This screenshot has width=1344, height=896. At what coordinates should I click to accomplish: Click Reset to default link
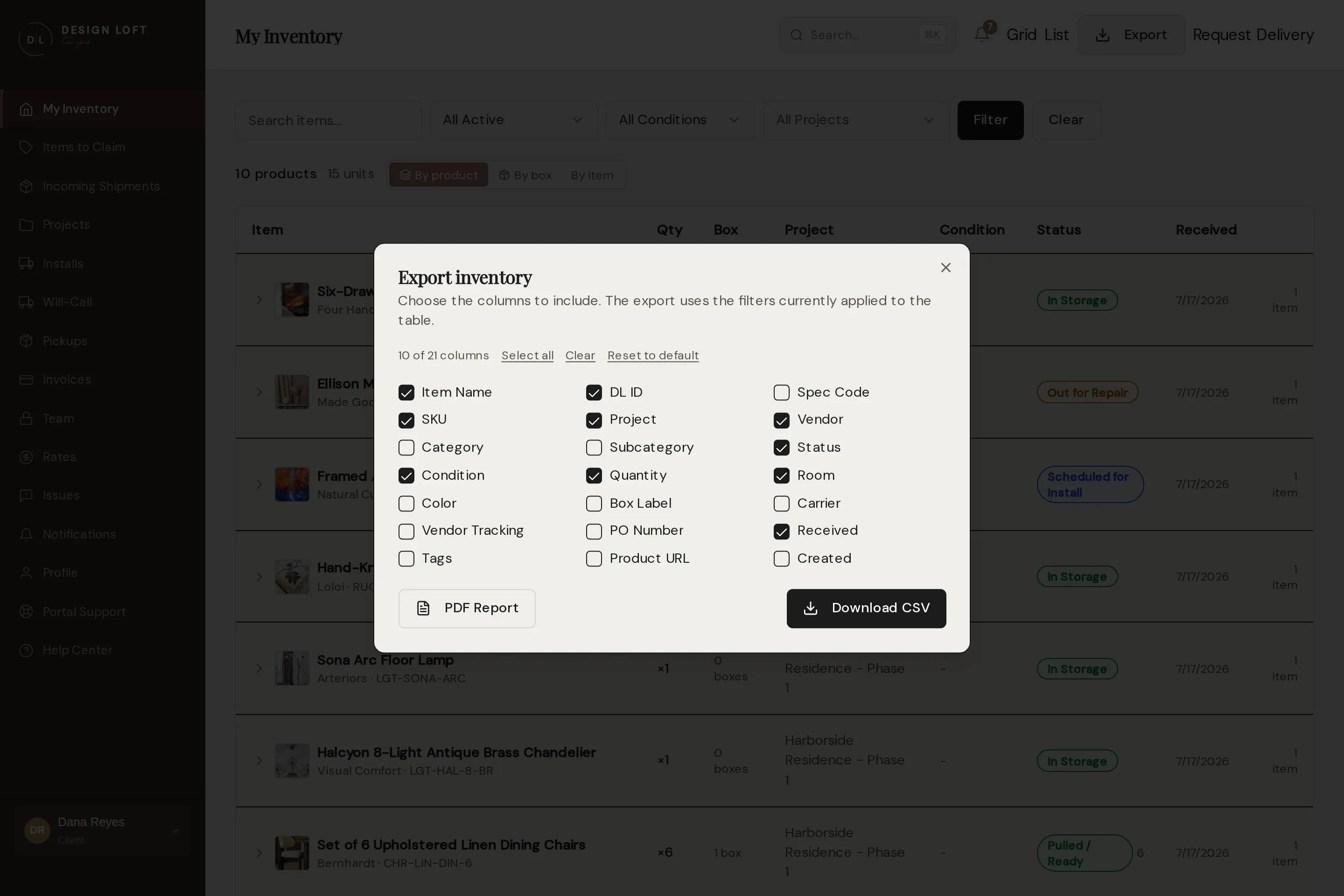tap(652, 356)
